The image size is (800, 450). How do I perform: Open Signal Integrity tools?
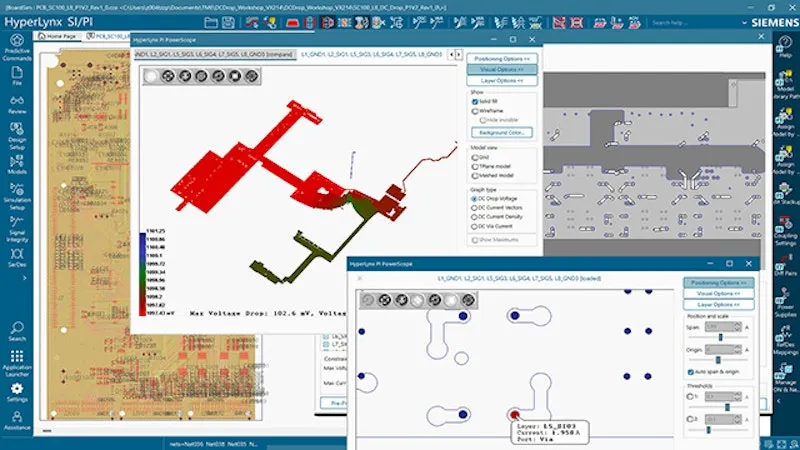click(x=17, y=229)
